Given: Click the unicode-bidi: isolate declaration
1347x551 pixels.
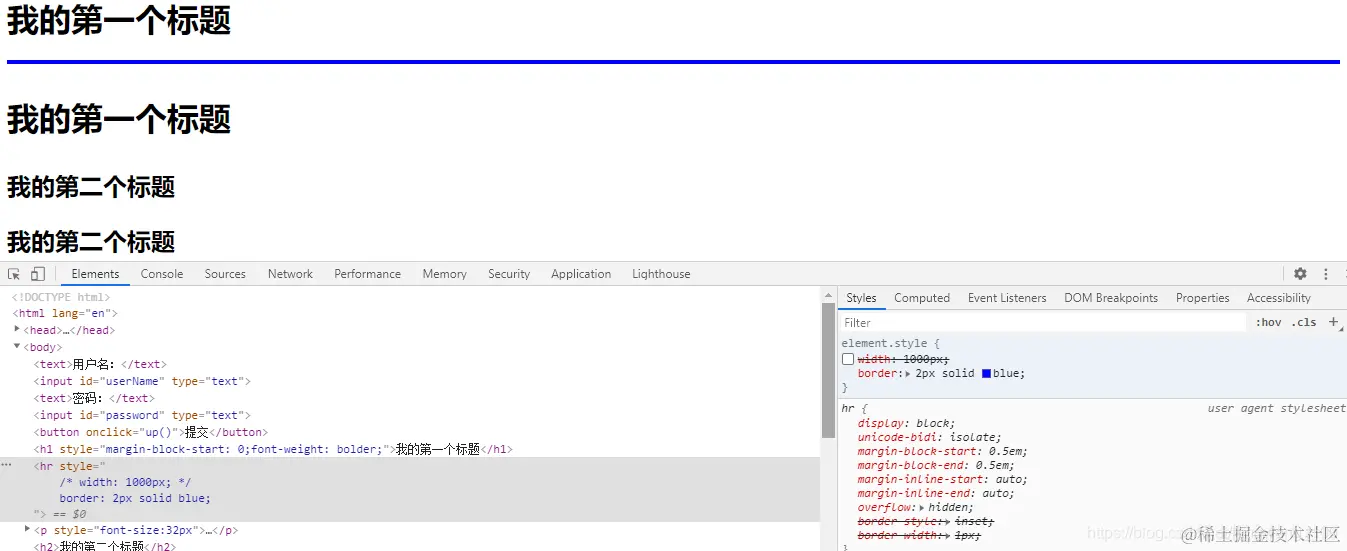Looking at the screenshot, I should point(929,437).
